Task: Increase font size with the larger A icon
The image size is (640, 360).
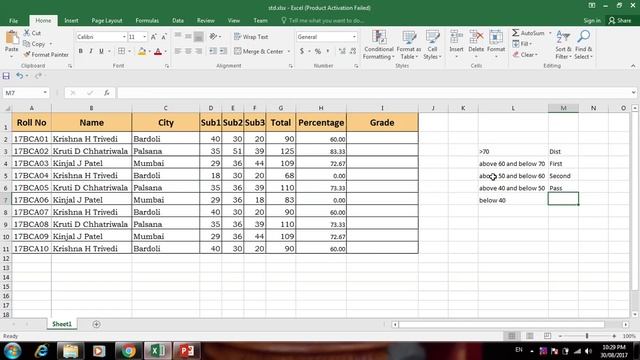Action: 154,37
